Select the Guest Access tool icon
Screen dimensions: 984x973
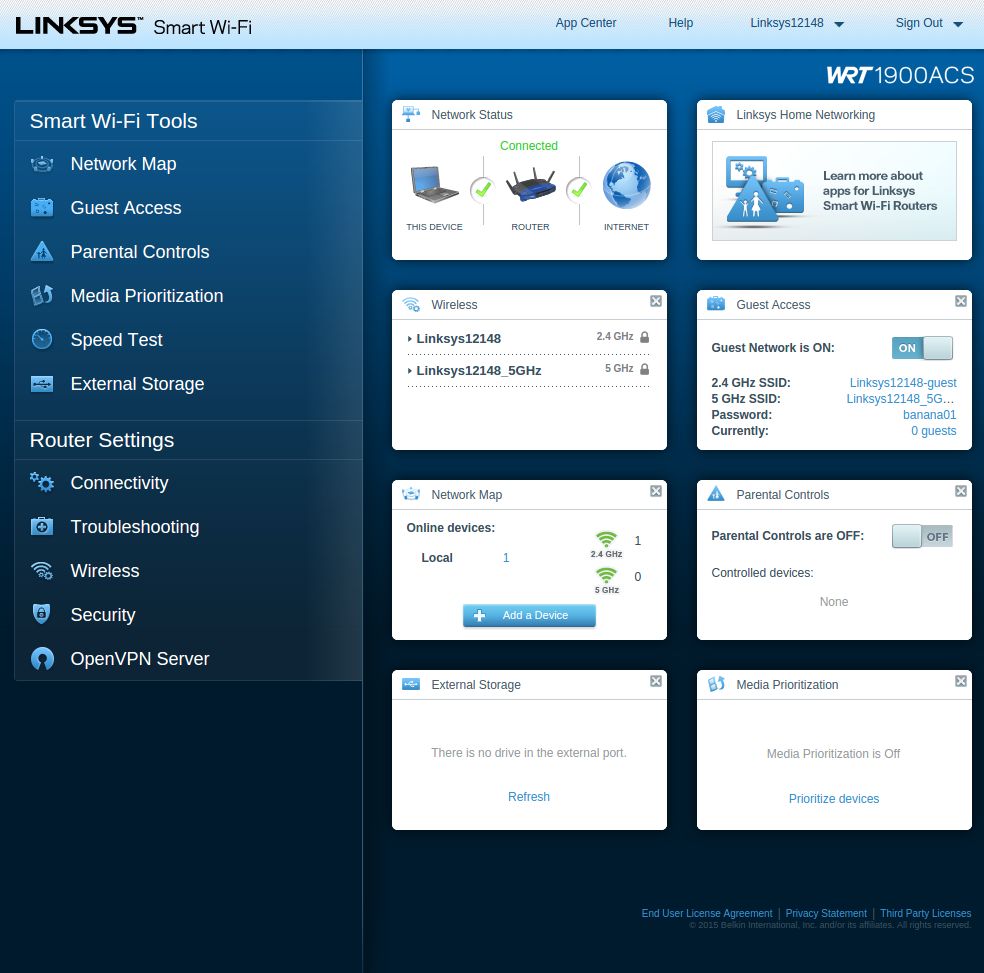coord(41,208)
